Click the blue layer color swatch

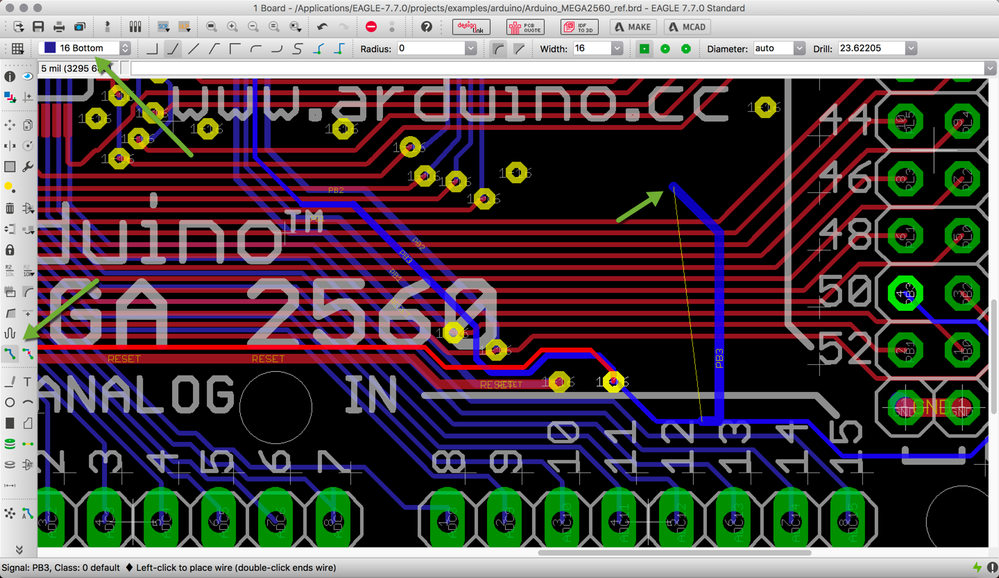pyautogui.click(x=50, y=48)
